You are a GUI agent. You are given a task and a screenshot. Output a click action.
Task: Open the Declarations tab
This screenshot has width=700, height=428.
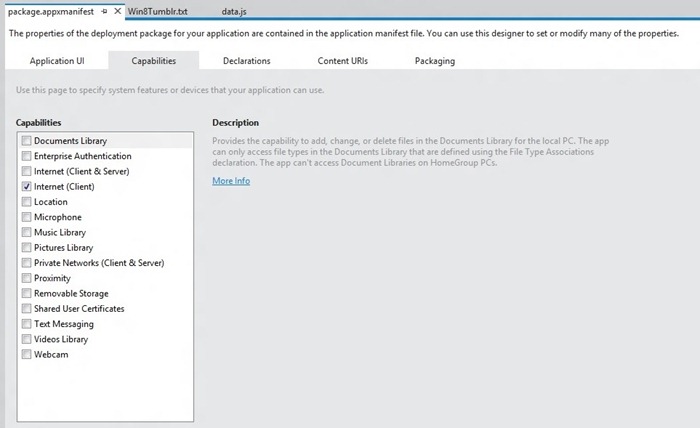coord(246,61)
